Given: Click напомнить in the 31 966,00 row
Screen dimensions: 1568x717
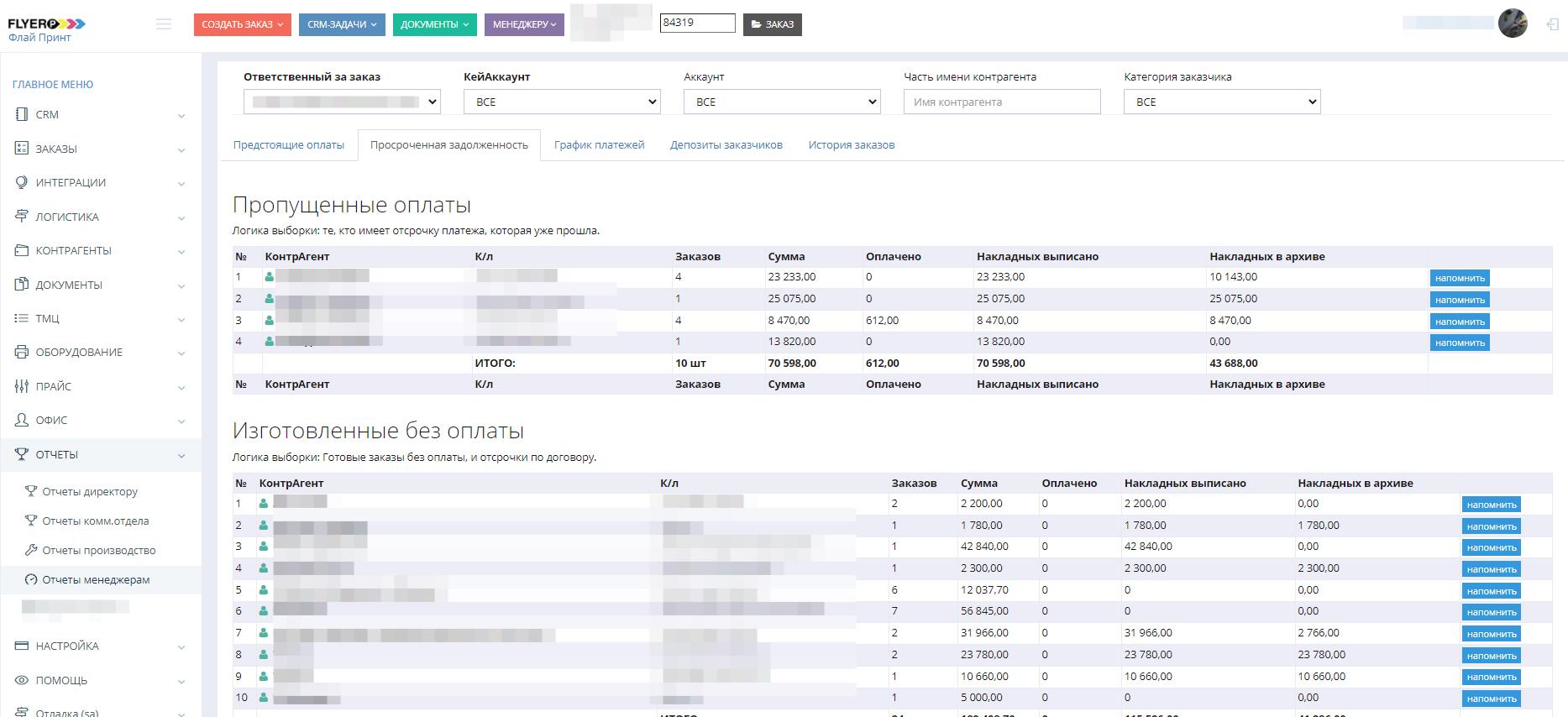Looking at the screenshot, I should pos(1492,634).
